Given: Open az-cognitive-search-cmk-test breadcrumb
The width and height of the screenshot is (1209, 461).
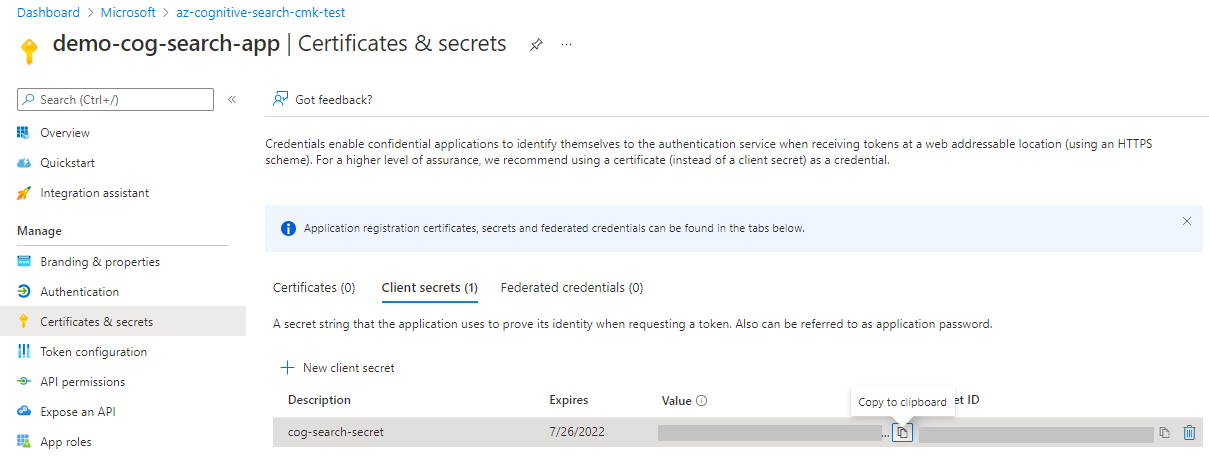Looking at the screenshot, I should [259, 13].
